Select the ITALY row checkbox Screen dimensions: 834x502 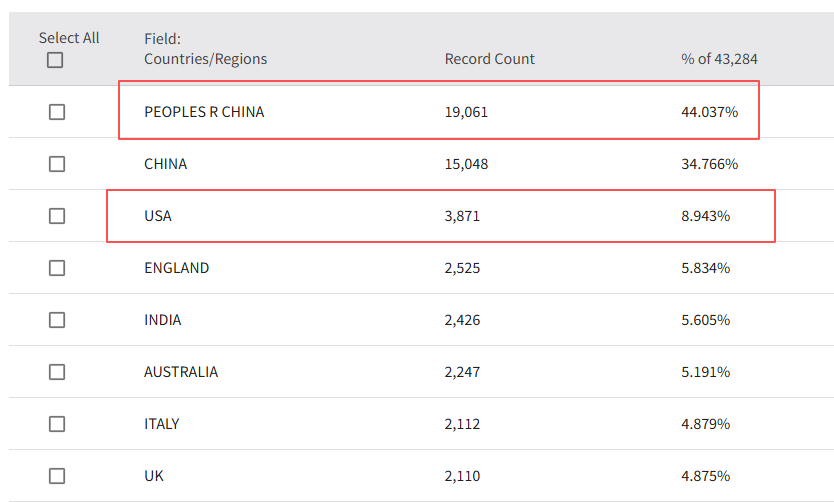[x=57, y=424]
